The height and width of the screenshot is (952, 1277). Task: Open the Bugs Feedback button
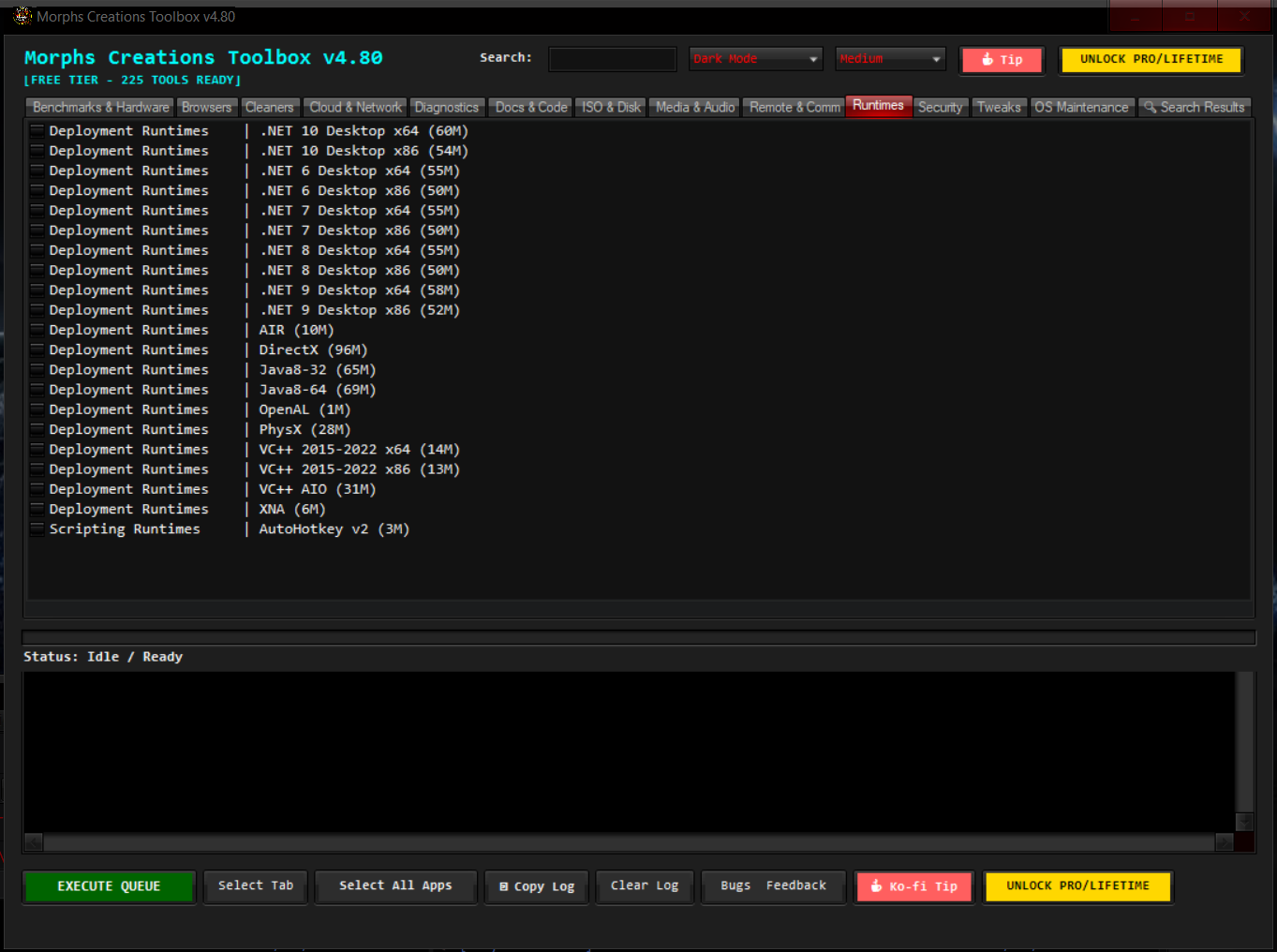[773, 885]
